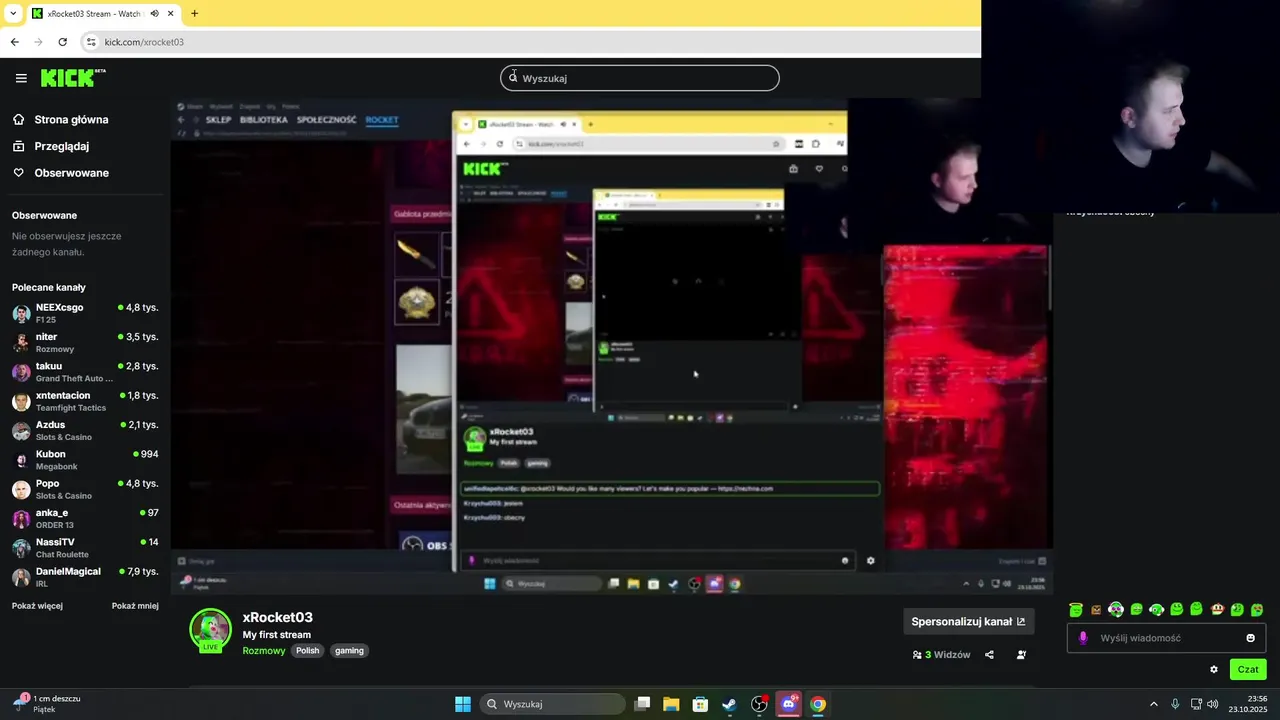Click the live stream video player
Screen dimensions: 1280x720
pos(612,347)
